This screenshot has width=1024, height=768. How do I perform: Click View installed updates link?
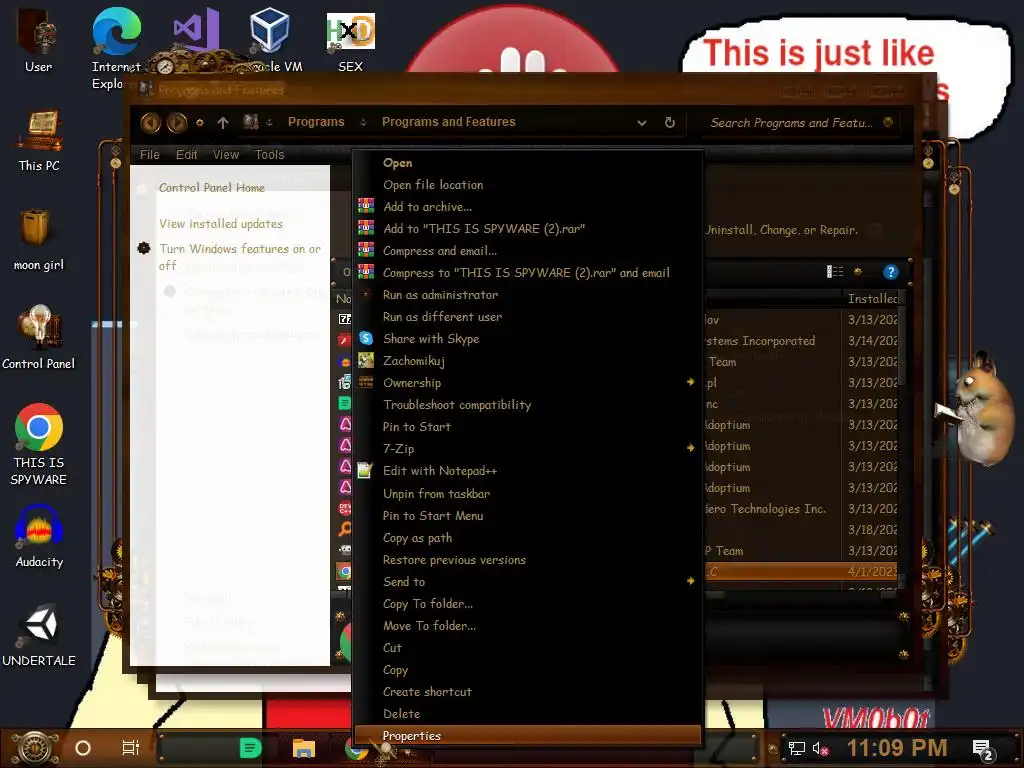click(221, 224)
